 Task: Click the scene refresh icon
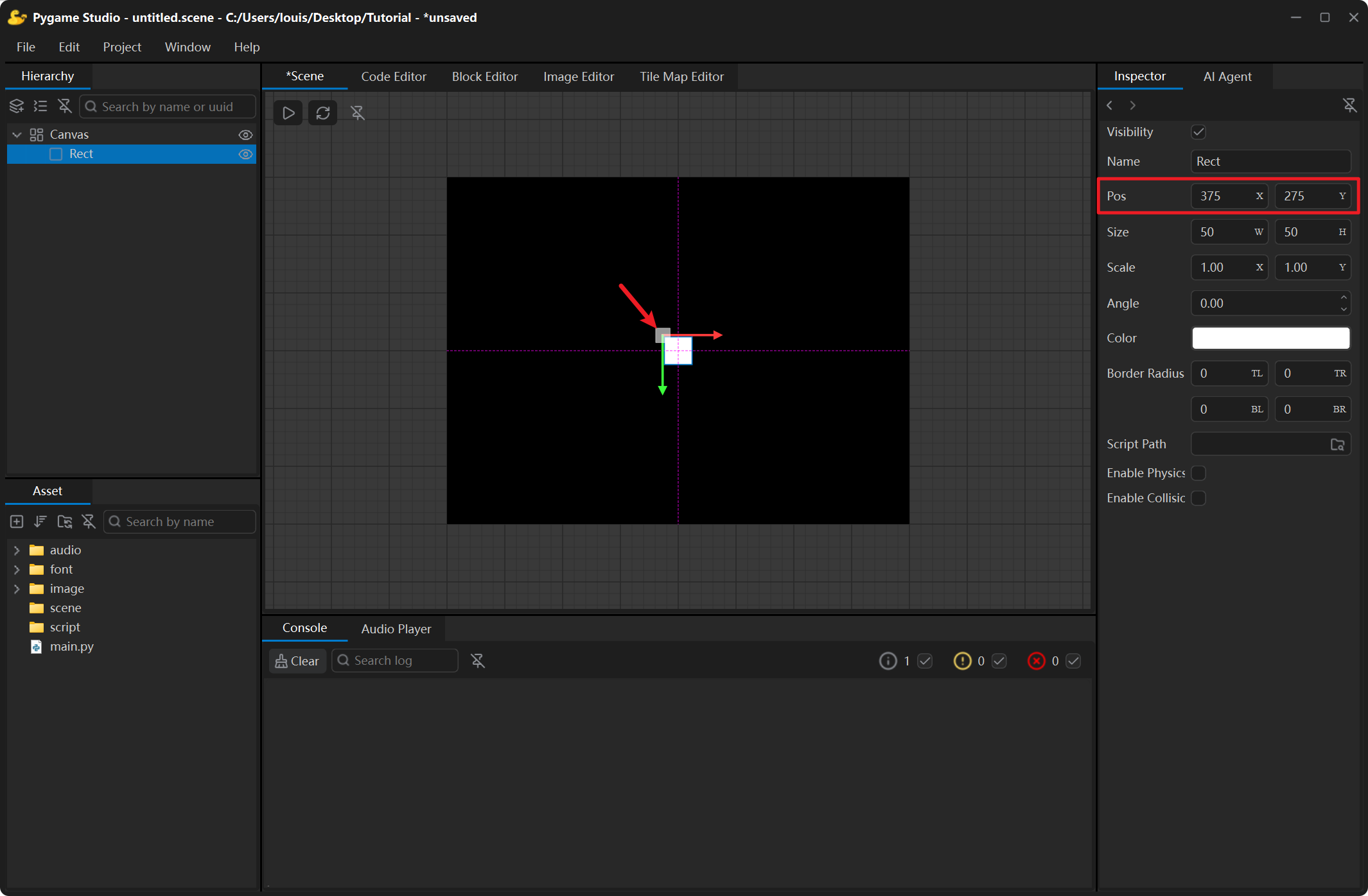coord(323,113)
